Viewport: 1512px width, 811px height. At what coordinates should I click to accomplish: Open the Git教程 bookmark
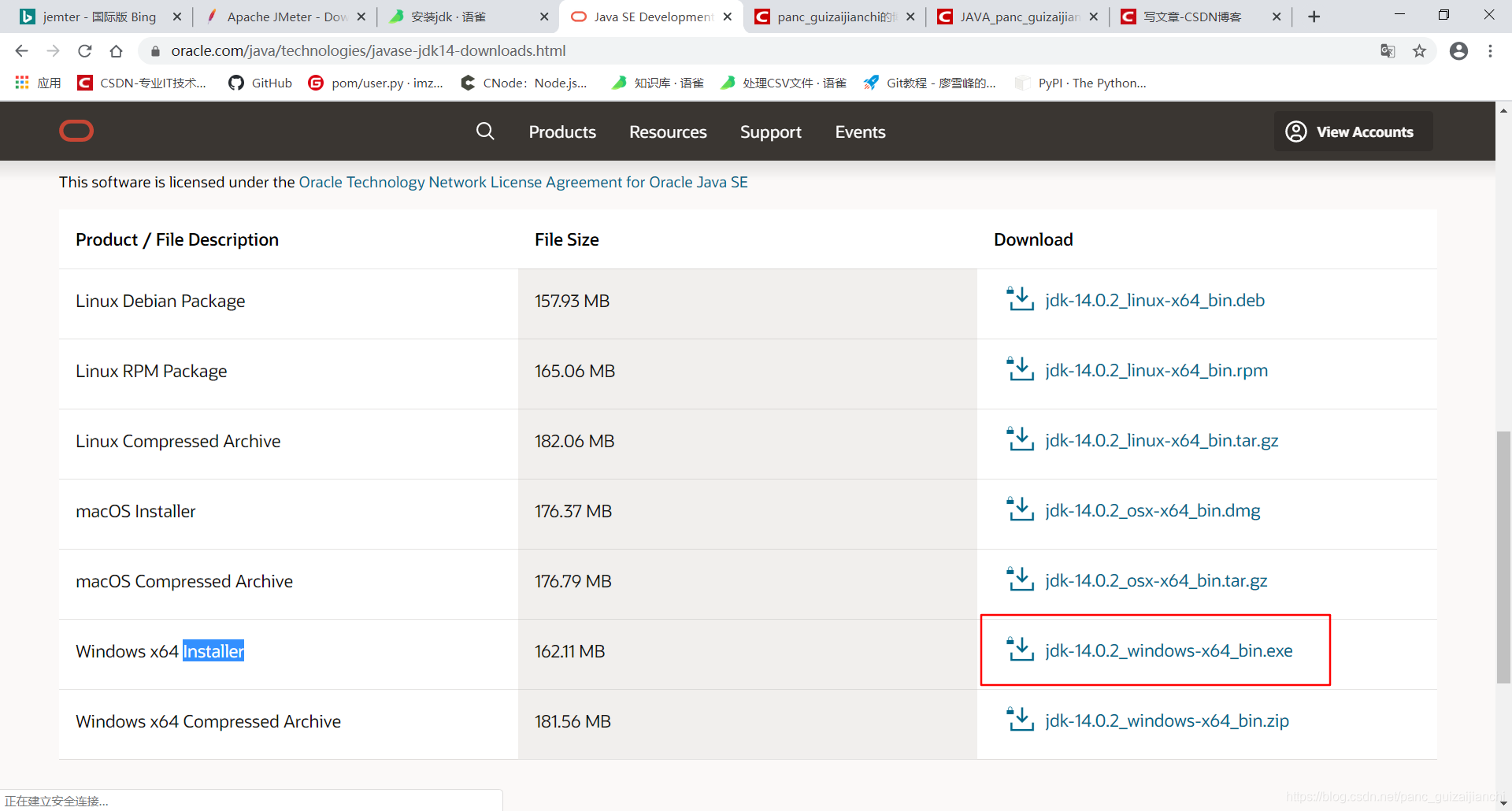click(930, 83)
